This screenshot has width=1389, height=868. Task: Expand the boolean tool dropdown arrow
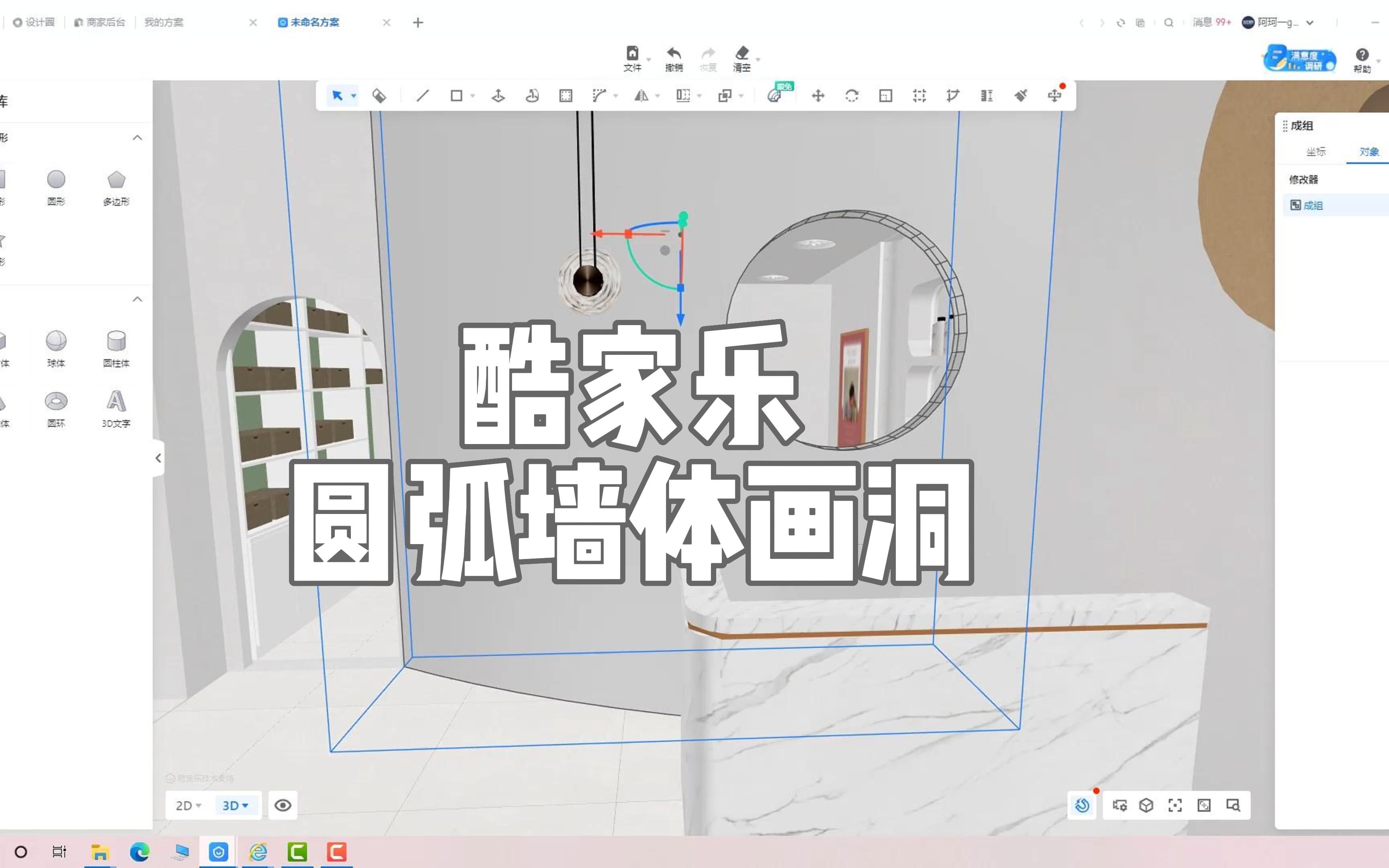[x=741, y=96]
